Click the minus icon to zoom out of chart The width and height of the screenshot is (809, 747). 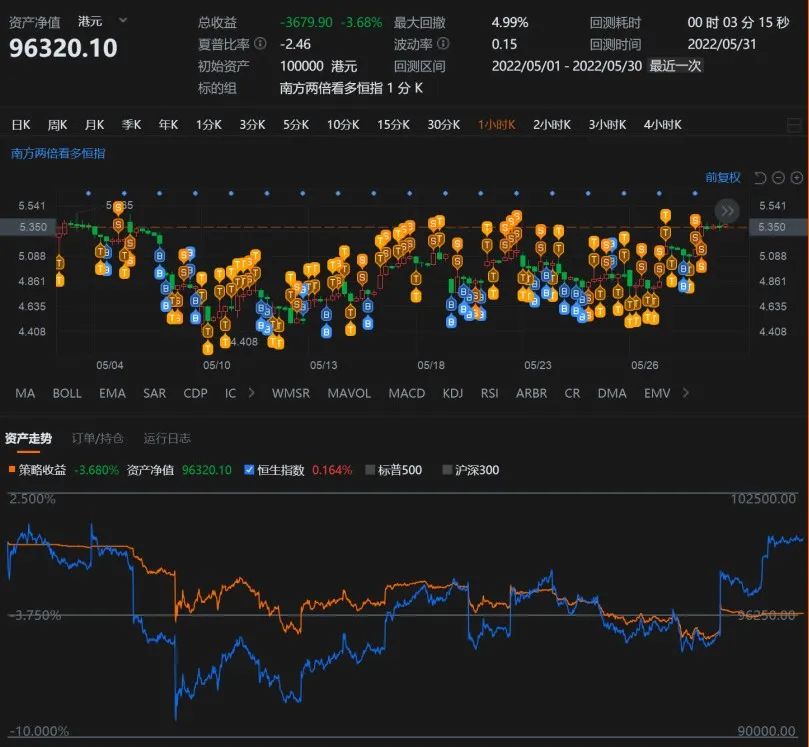tap(778, 177)
